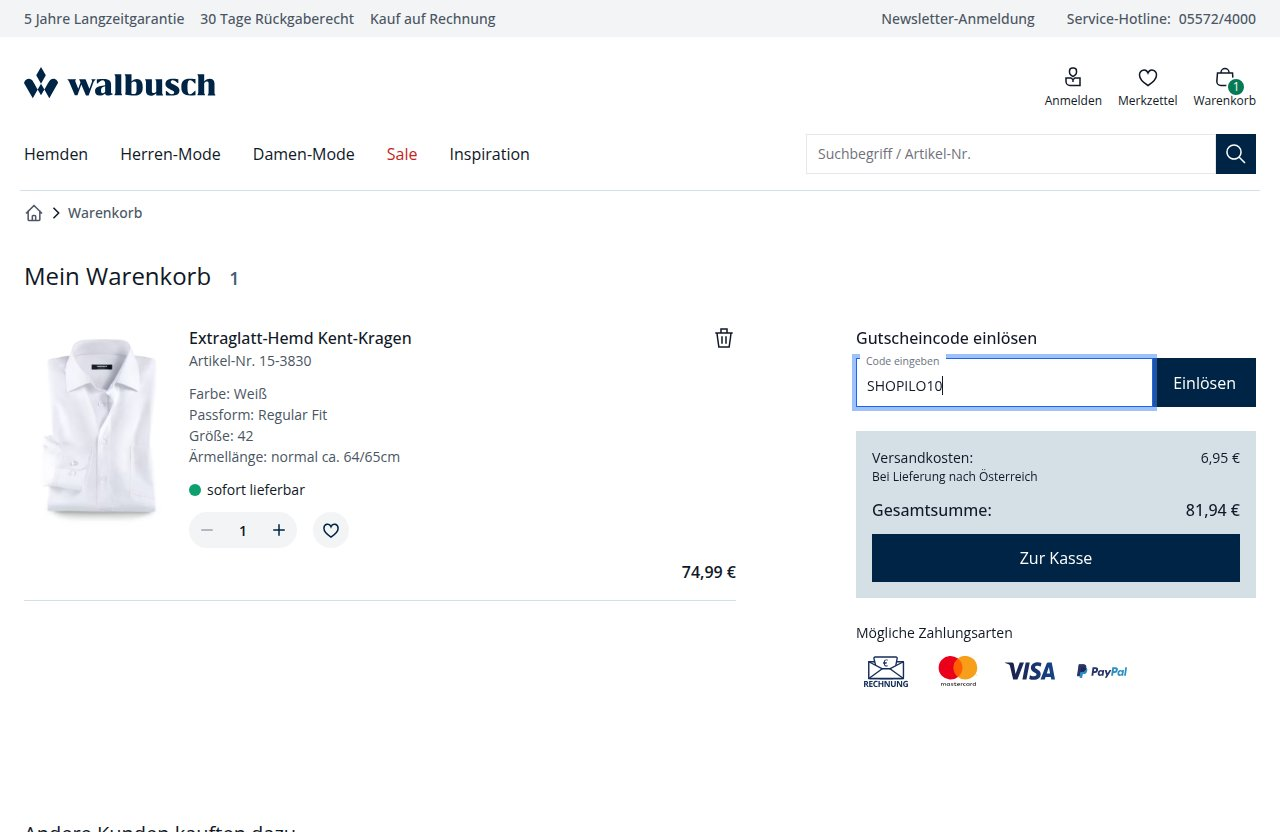This screenshot has height=832, width=1280.
Task: Click the Gutscheincode input field
Action: click(1004, 383)
